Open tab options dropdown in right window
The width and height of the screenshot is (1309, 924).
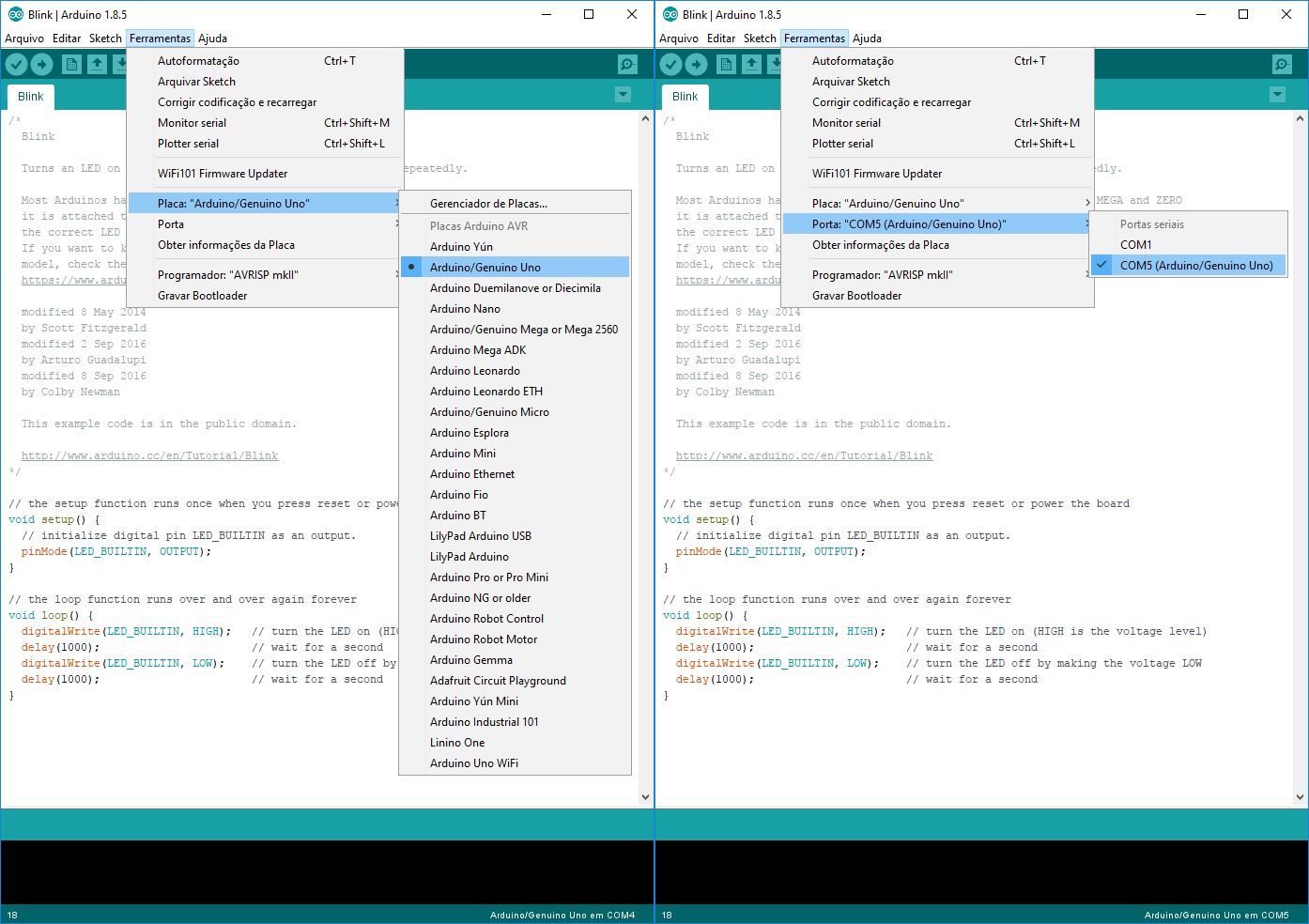pyautogui.click(x=1277, y=95)
